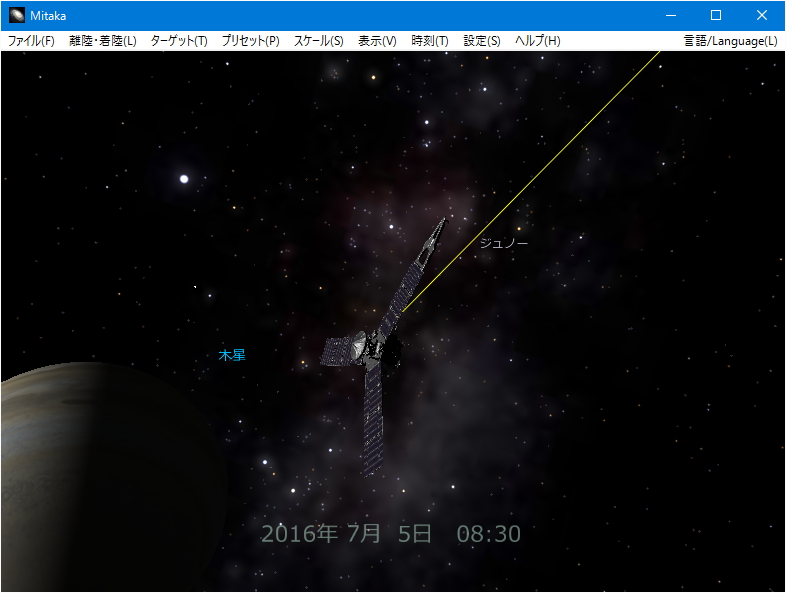Open the 時刻(T) menu
786x593 pixels.
coord(430,41)
